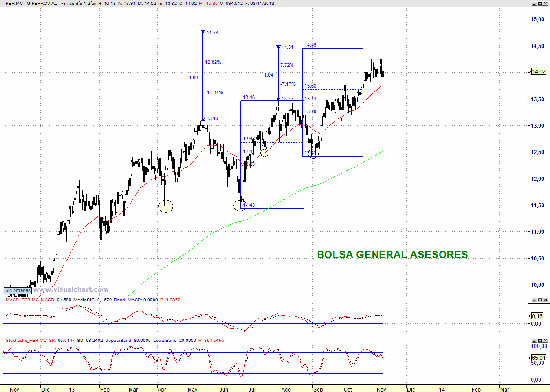Close the MACD indicator panel
The height and width of the screenshot is (392, 550).
545,300
